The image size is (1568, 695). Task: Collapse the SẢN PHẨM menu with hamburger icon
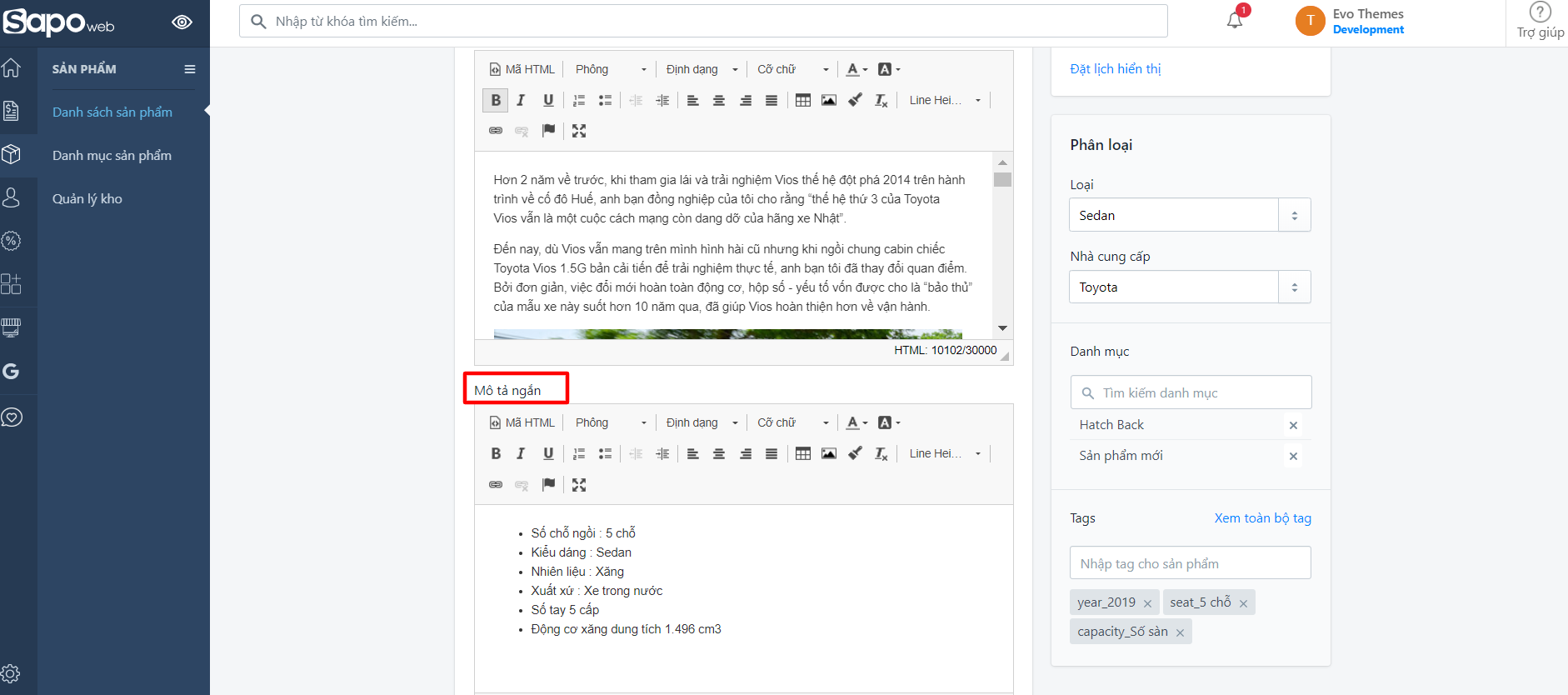190,69
